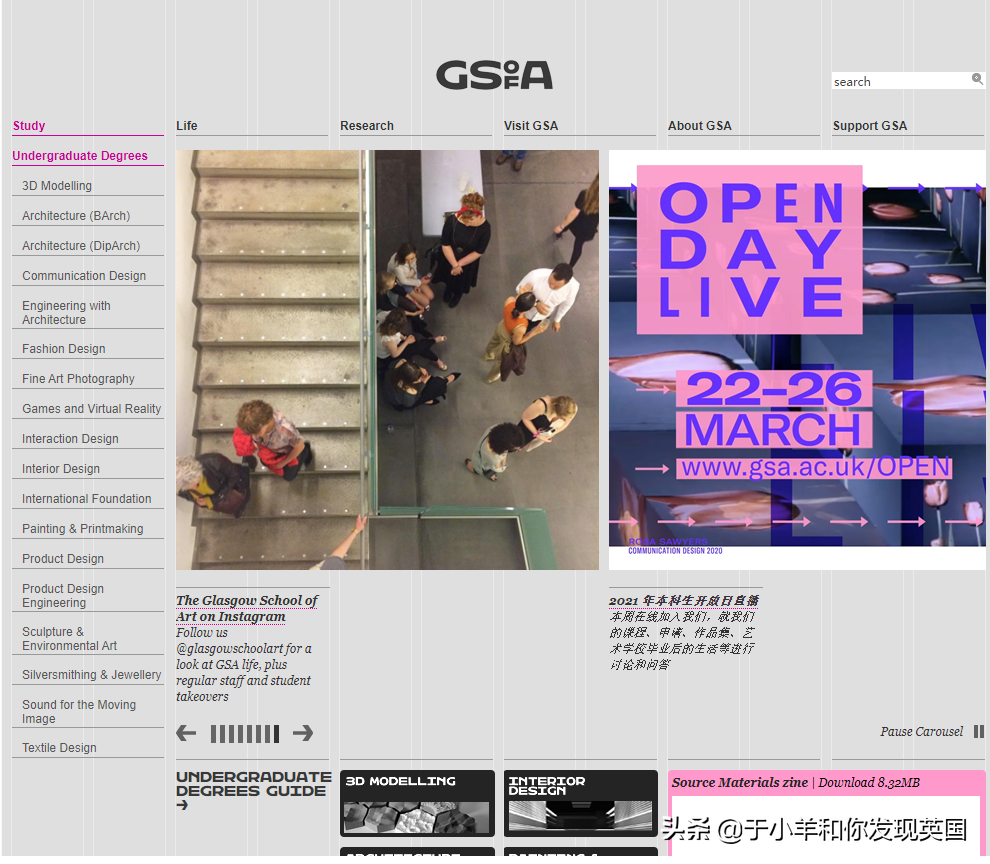The height and width of the screenshot is (864, 990).
Task: Go to Painting & Printmaking page
Action: (x=83, y=529)
